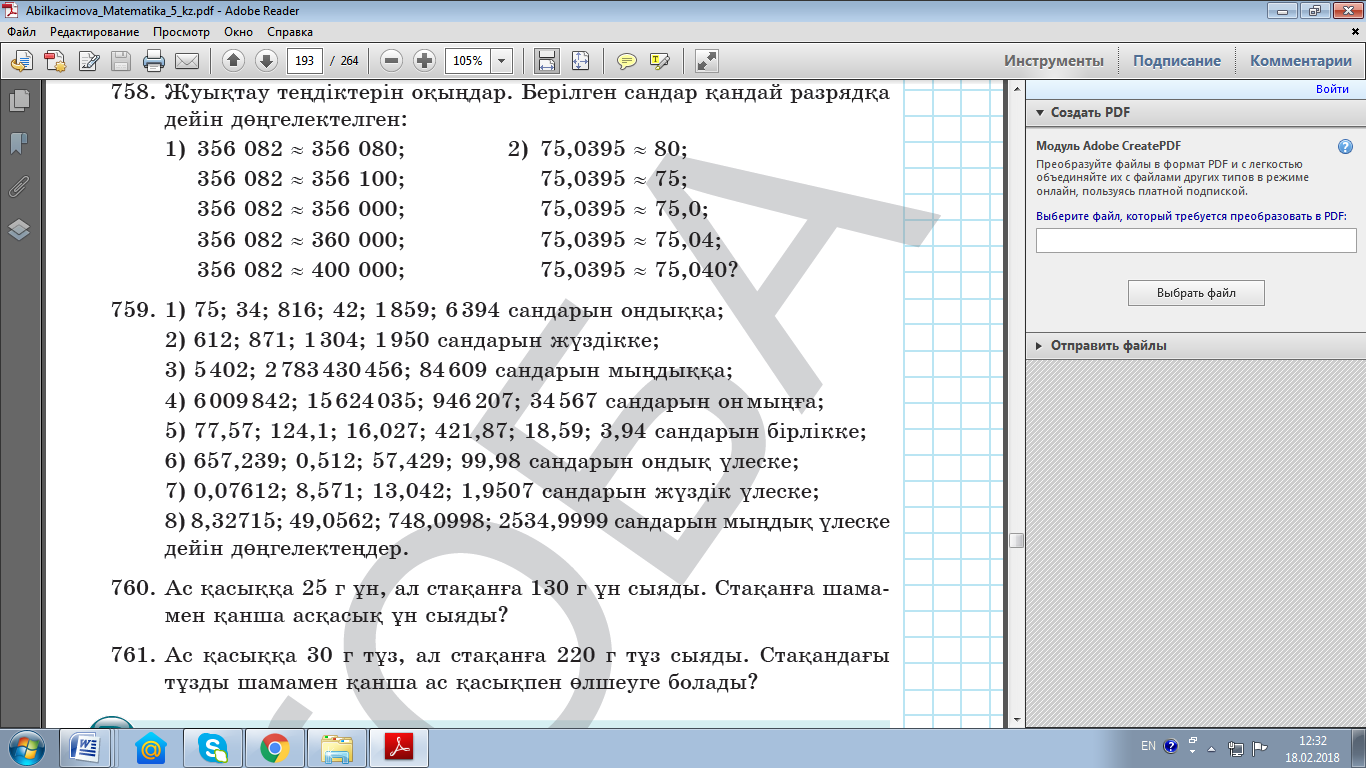The image size is (1366, 768).
Task: Switch to read mode view icon
Action: click(x=707, y=61)
